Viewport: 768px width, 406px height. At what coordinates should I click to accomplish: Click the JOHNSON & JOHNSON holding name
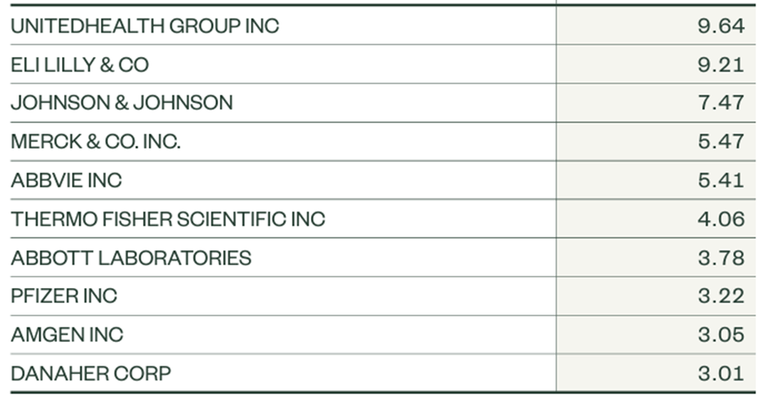122,103
